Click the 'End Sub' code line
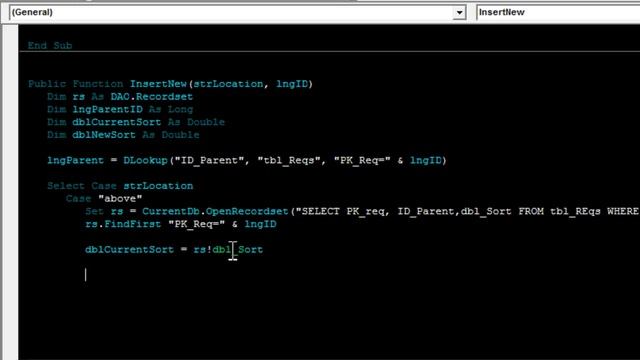 point(50,45)
